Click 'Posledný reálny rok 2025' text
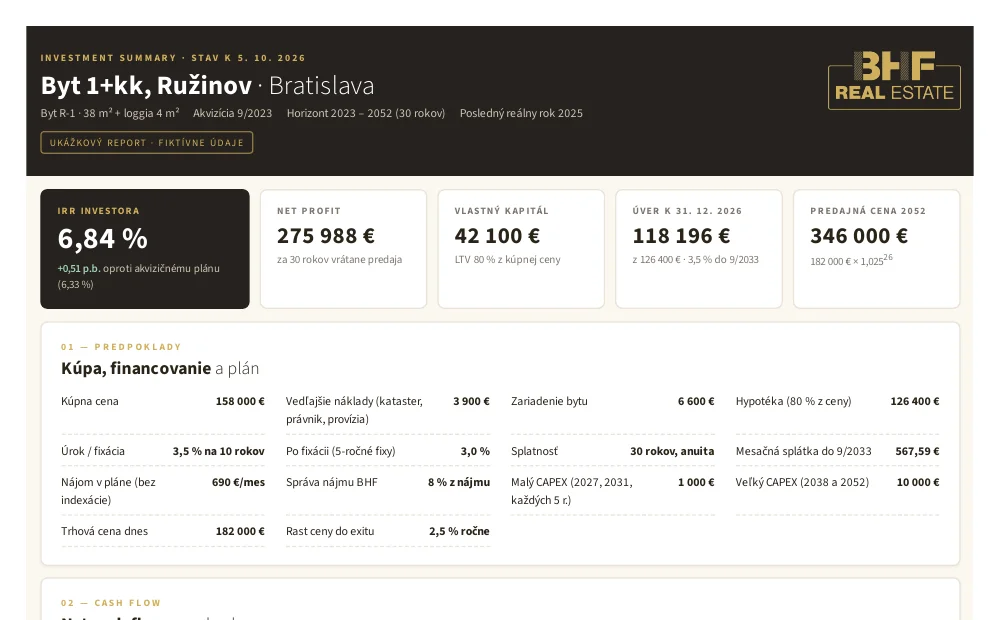The height and width of the screenshot is (620, 1000). [521, 114]
